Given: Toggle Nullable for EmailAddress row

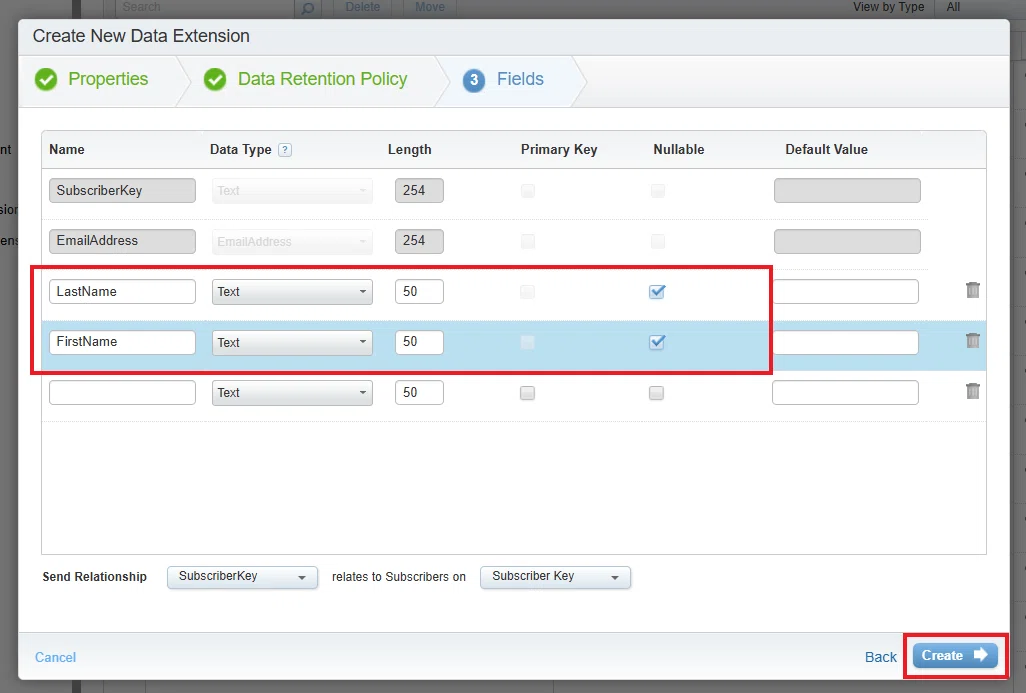Looking at the screenshot, I should click(658, 241).
